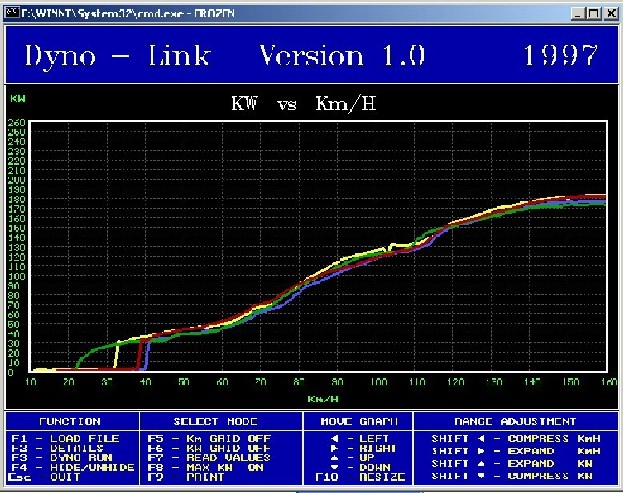Image resolution: width=623 pixels, height=493 pixels.
Task: Click 'F8 - MAX KW ON' option
Action: tap(205, 467)
